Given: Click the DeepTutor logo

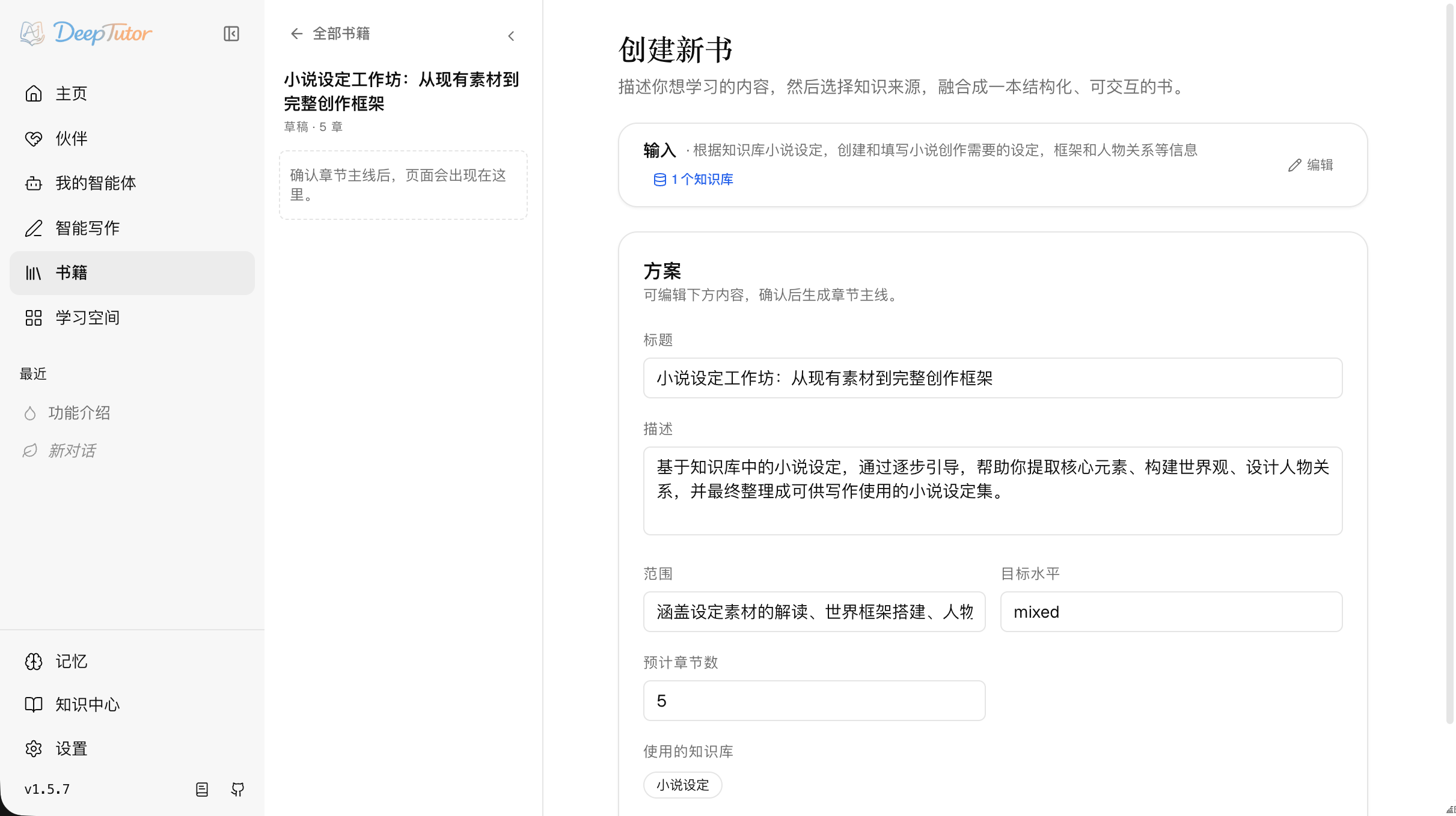Looking at the screenshot, I should click(x=86, y=33).
